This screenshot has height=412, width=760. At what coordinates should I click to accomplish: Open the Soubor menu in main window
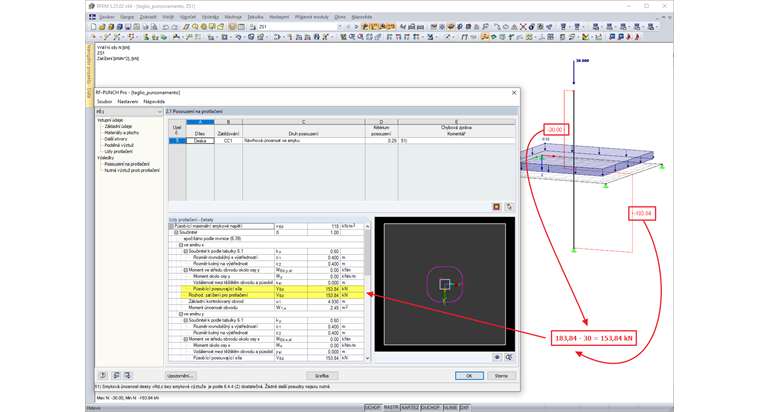[107, 17]
